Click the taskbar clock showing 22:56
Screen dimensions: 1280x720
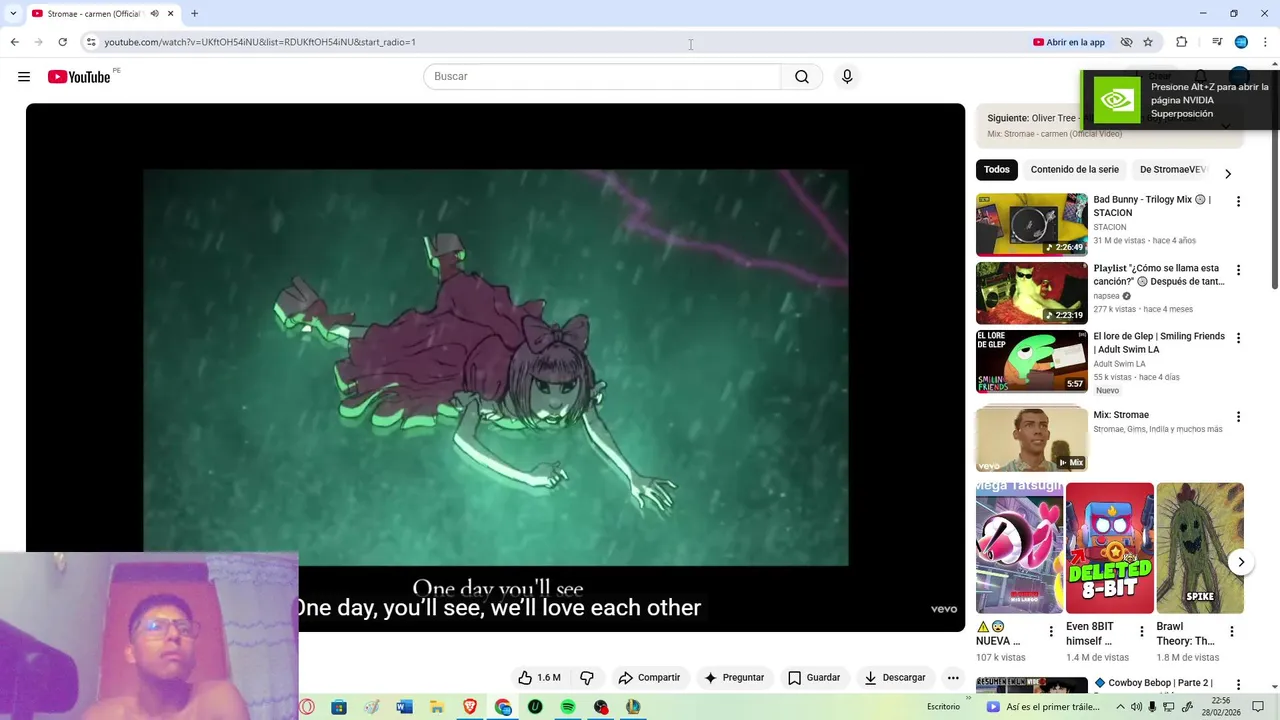click(x=1220, y=707)
